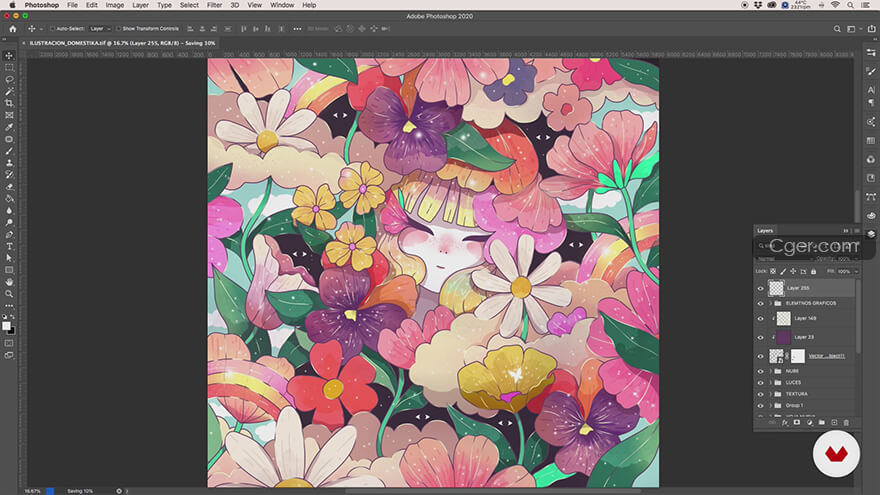Open the Layer menu
This screenshot has height=495, width=880.
click(x=140, y=5)
